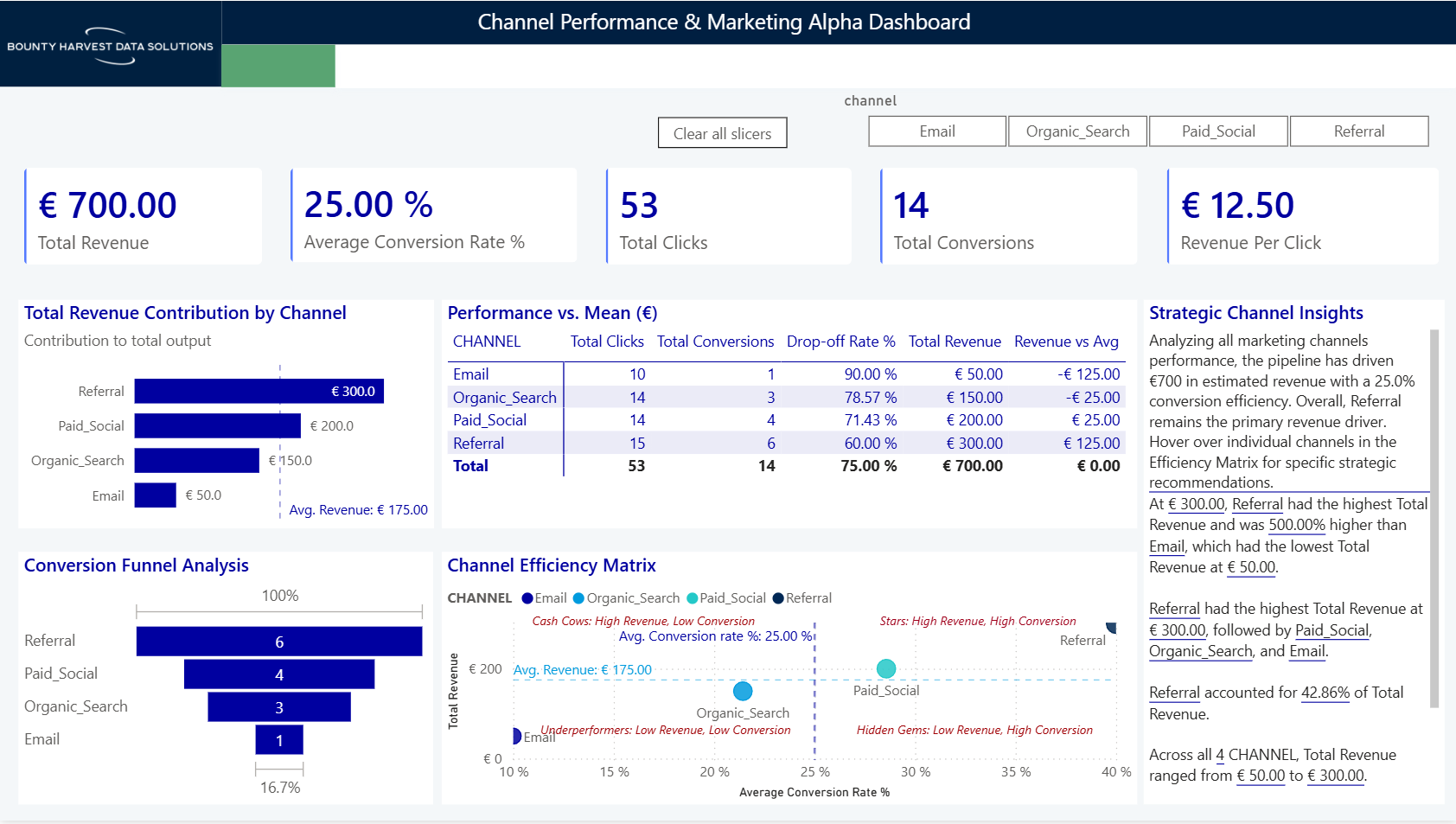Click the 500.00% underlined value in insights
This screenshot has height=824, width=1456.
(x=1297, y=525)
